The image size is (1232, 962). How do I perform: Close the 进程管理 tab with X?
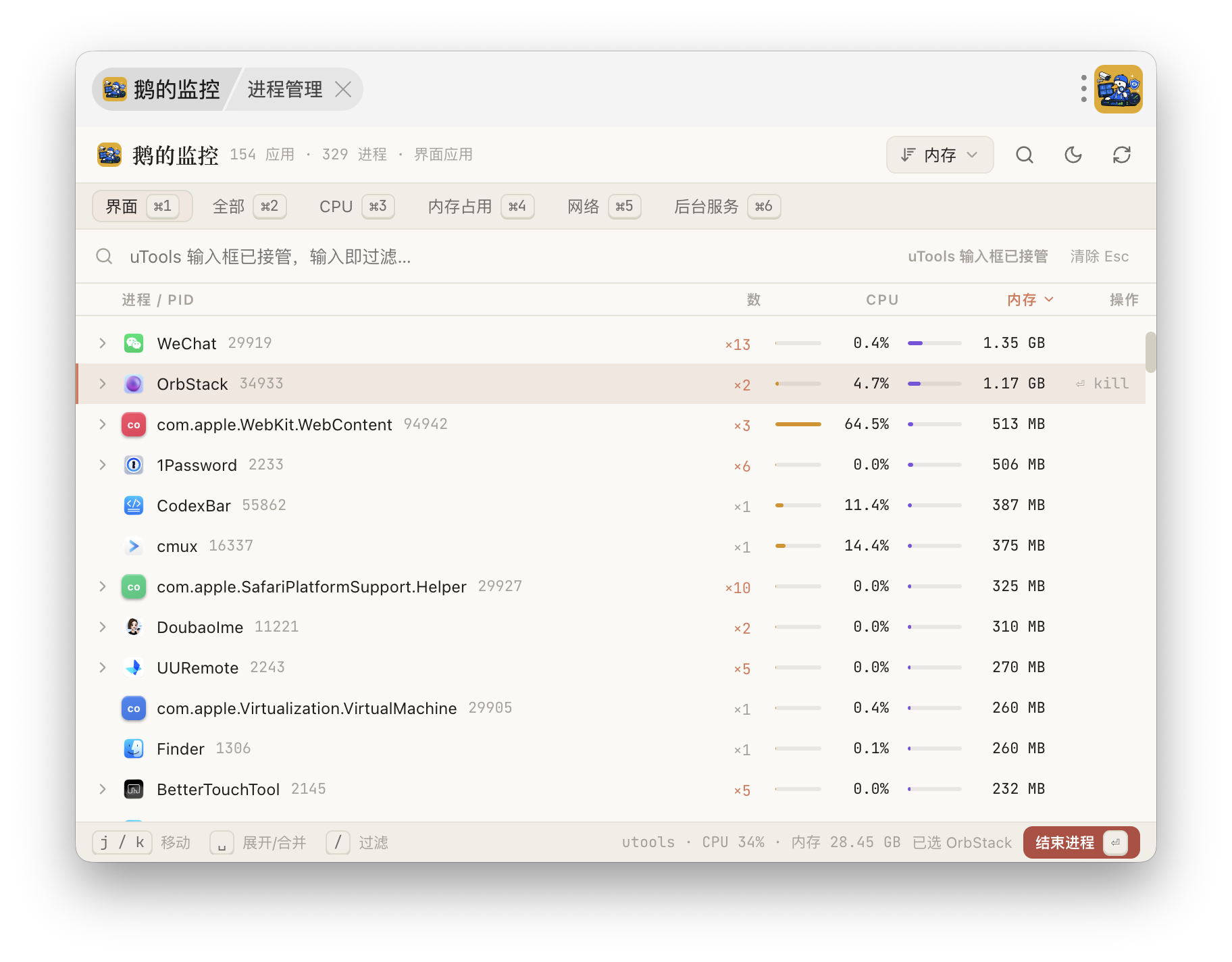pyautogui.click(x=343, y=89)
